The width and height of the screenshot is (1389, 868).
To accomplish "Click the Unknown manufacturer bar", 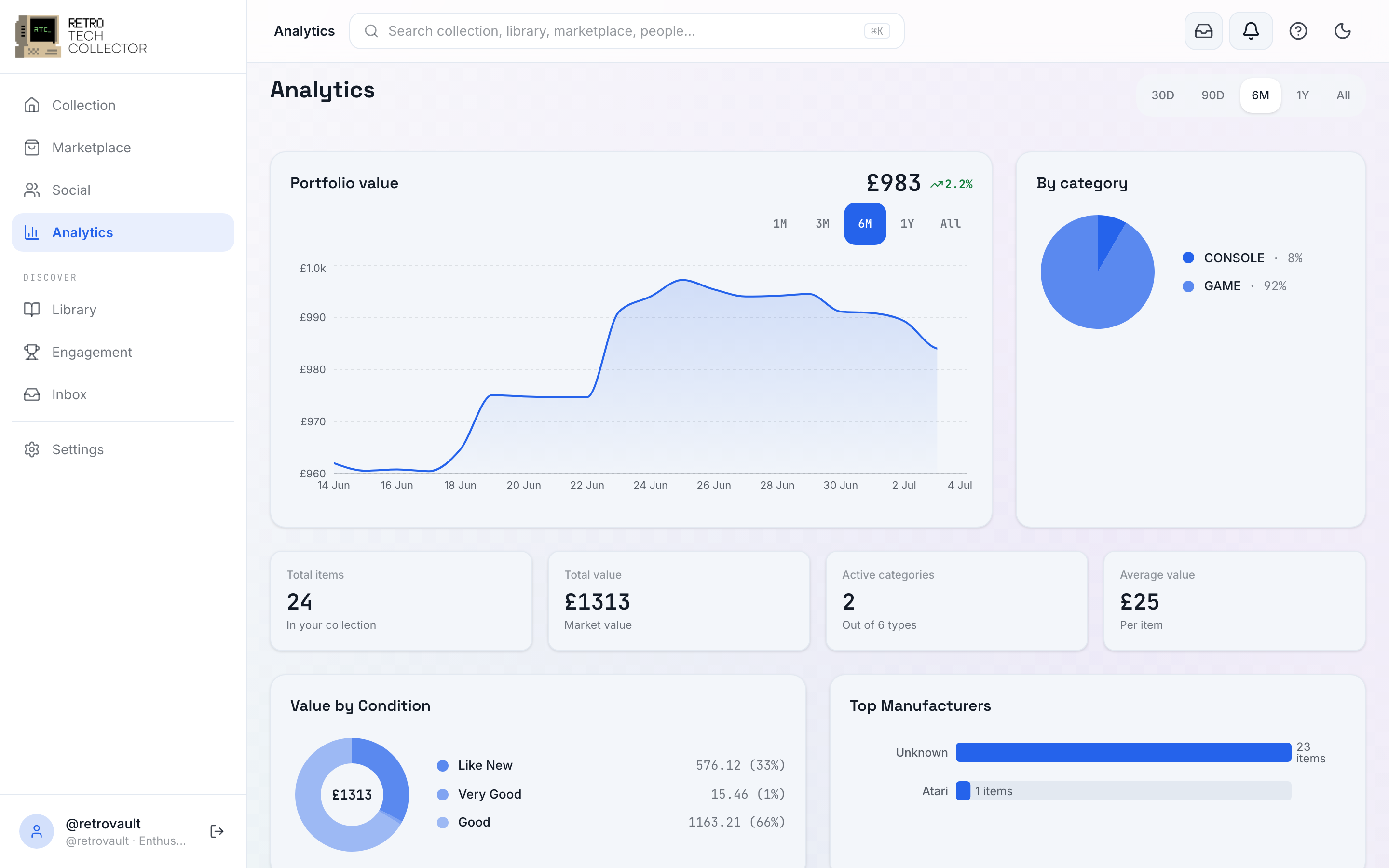I will pyautogui.click(x=1123, y=752).
